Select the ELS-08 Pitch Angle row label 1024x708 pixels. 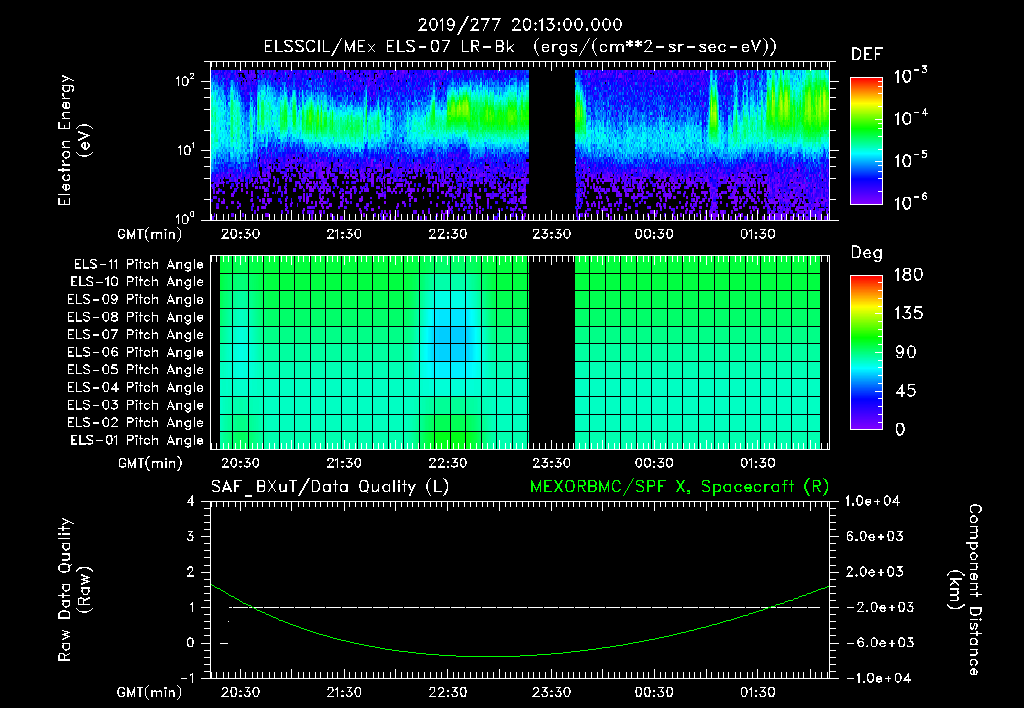[x=136, y=317]
